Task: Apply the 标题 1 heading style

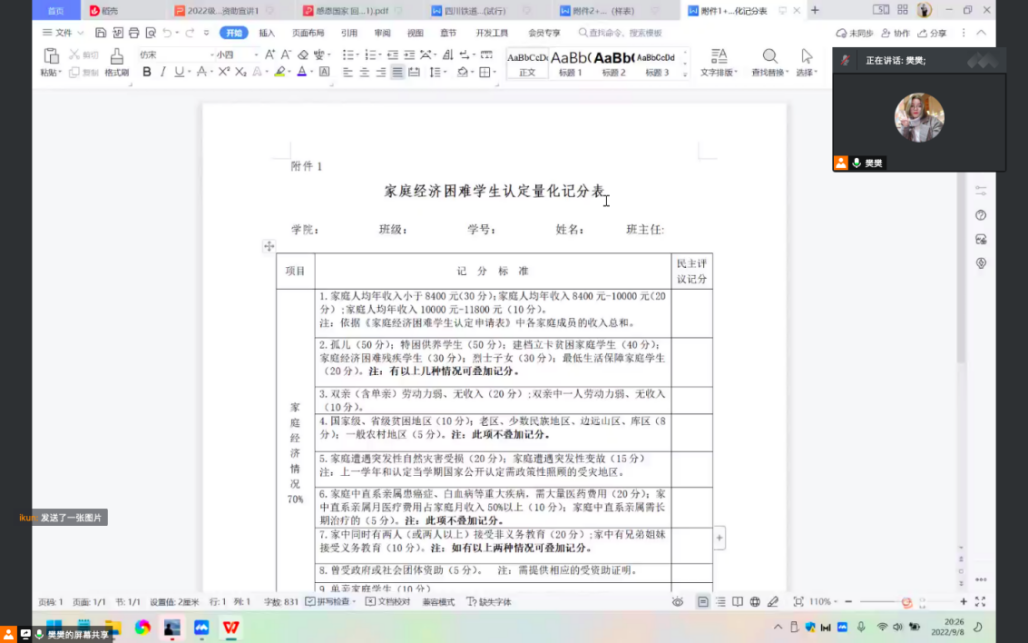Action: point(570,62)
